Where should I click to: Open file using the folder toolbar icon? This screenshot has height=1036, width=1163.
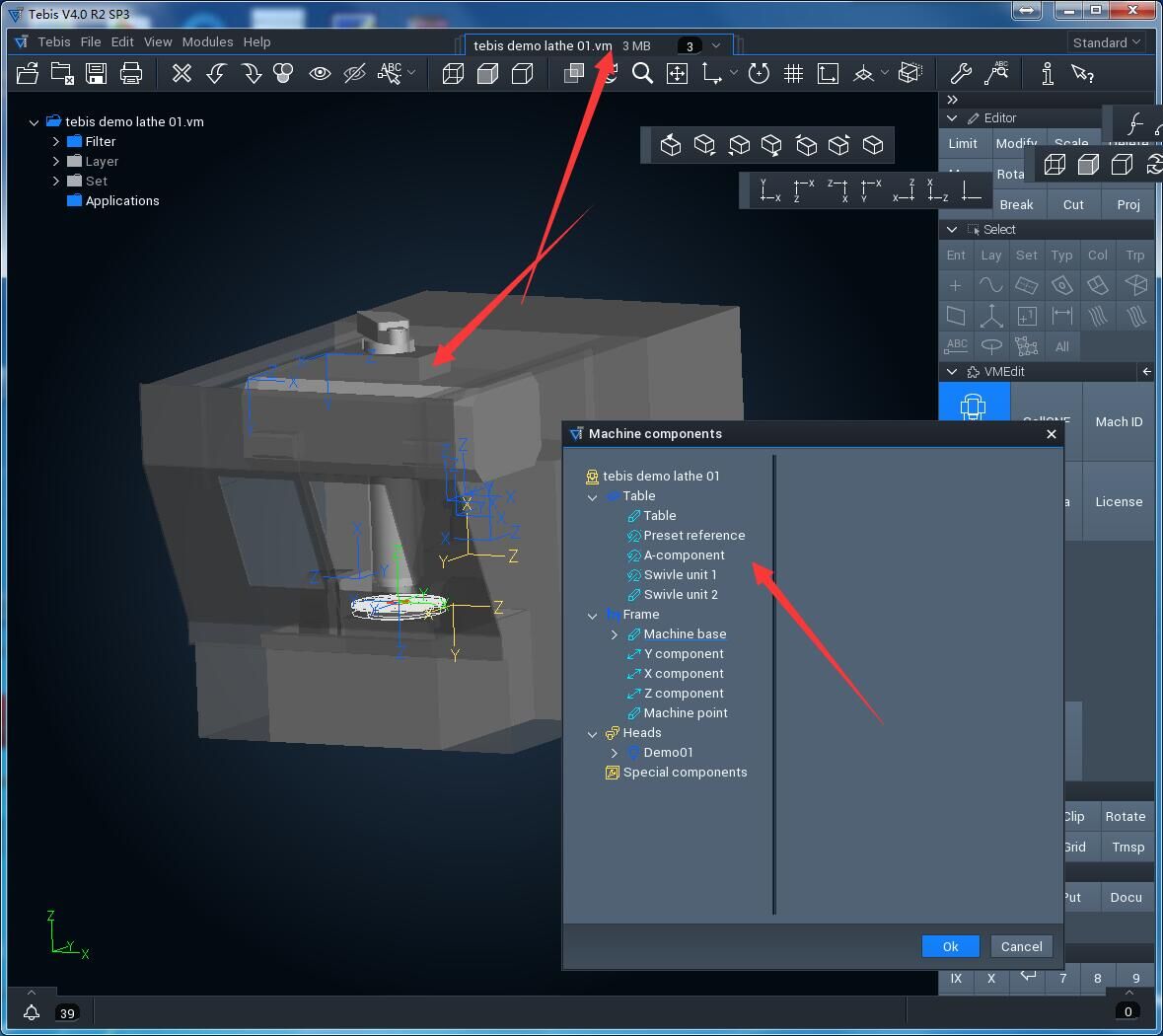(x=28, y=73)
